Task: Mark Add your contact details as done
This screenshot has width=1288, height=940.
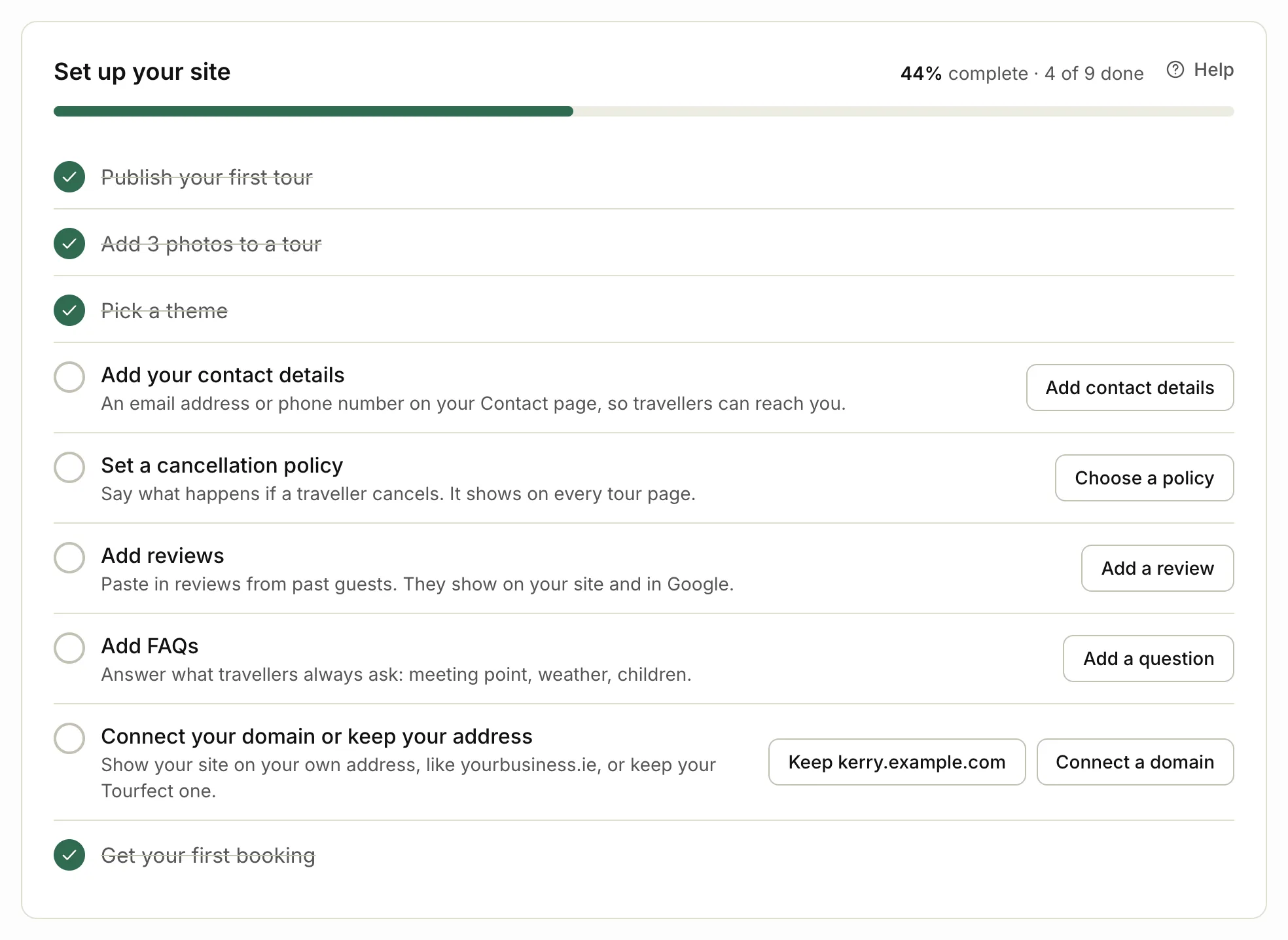Action: [x=69, y=377]
